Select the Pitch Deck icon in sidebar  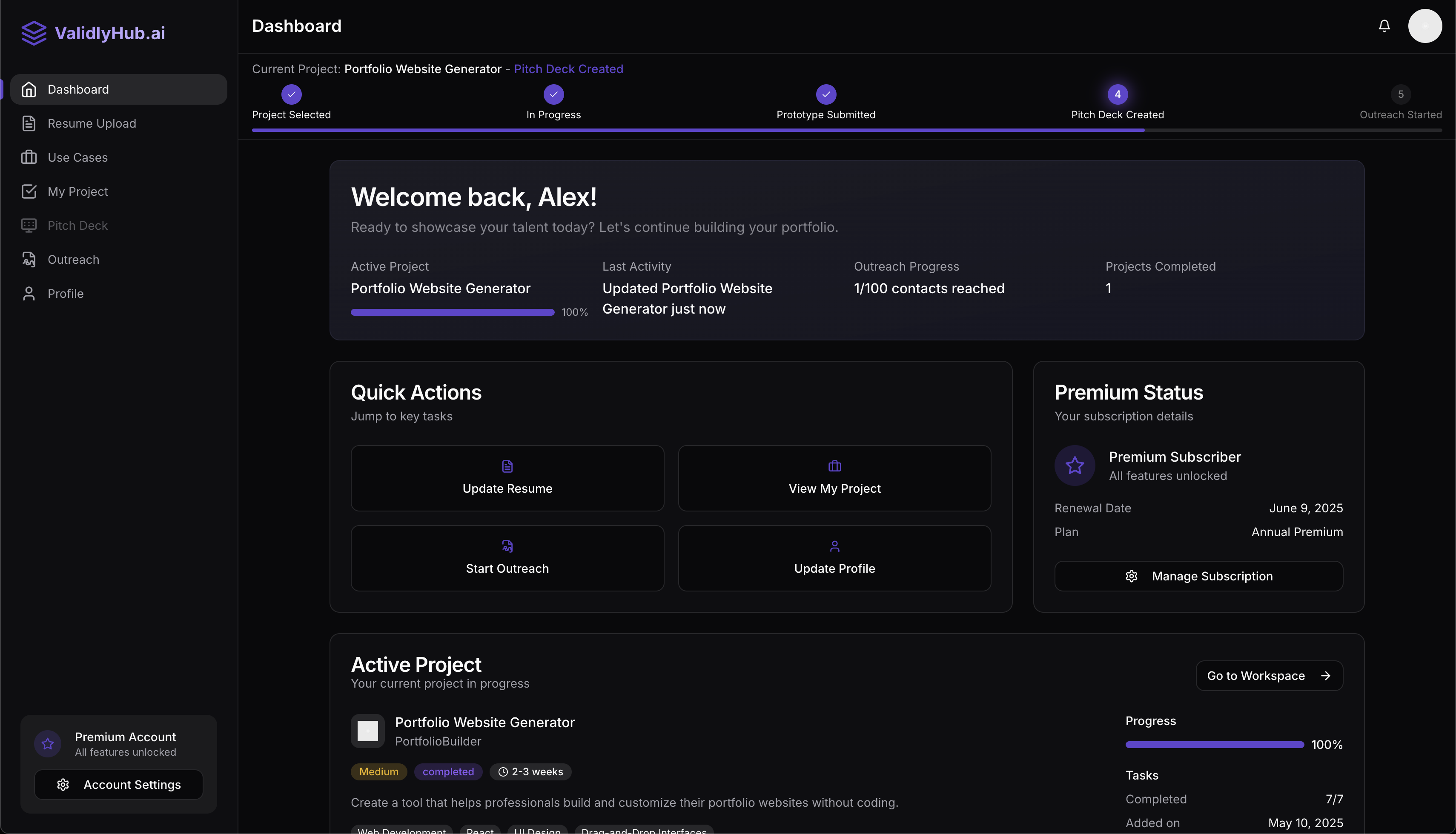pyautogui.click(x=30, y=225)
